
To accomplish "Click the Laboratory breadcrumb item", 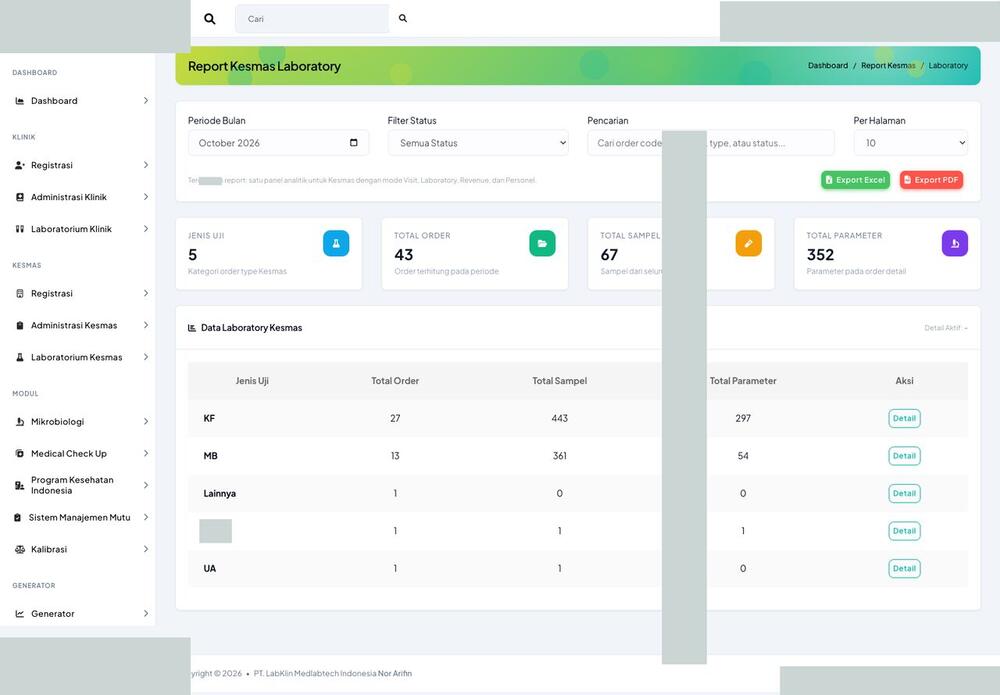I will point(948,66).
